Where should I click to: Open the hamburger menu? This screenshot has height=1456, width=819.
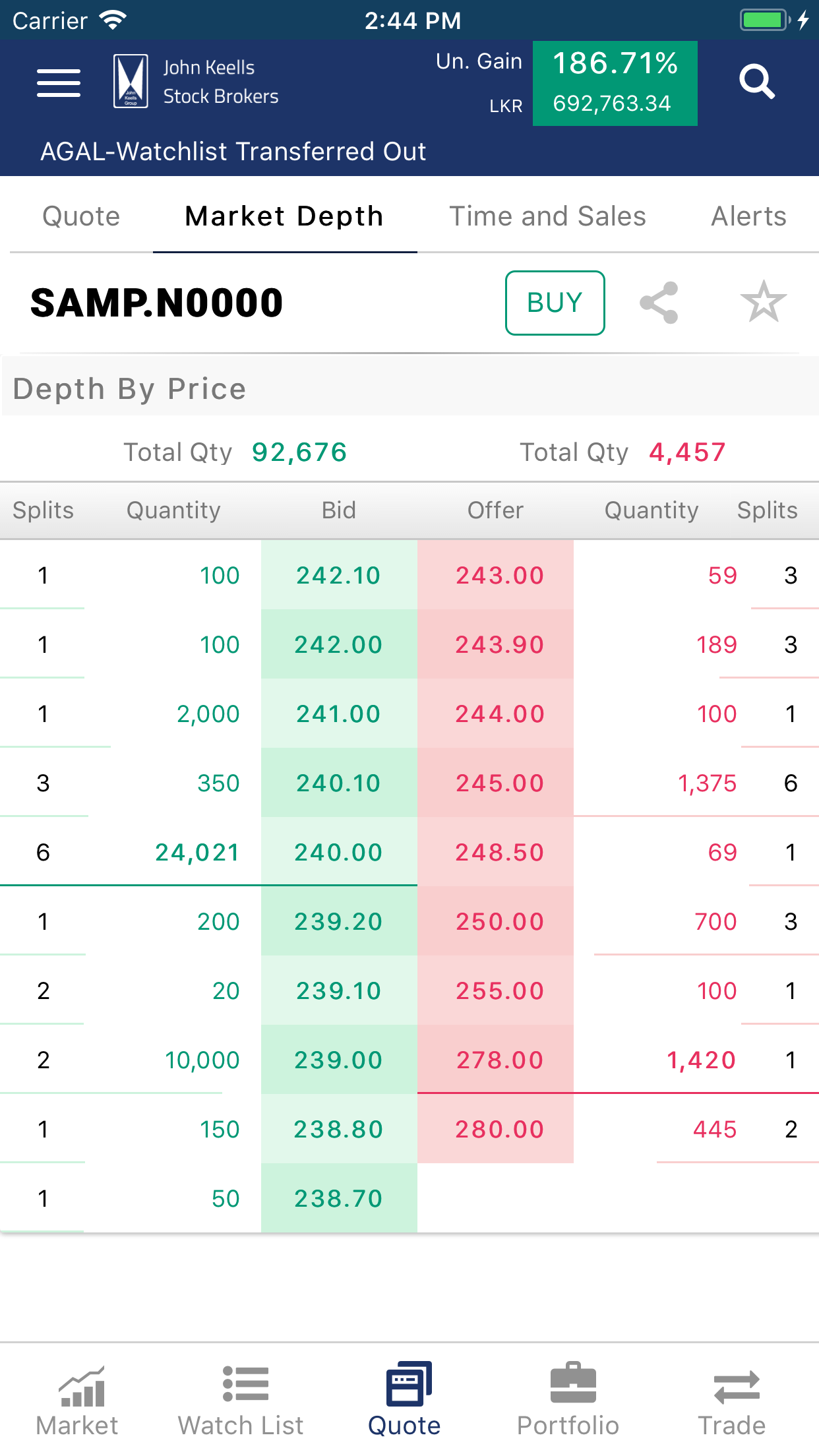(59, 83)
